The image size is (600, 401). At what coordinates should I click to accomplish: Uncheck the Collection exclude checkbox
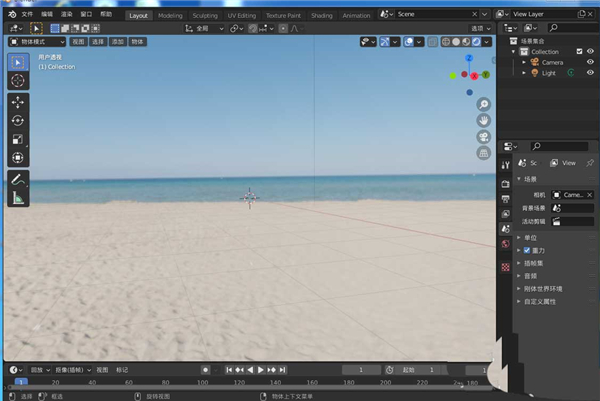coord(578,51)
